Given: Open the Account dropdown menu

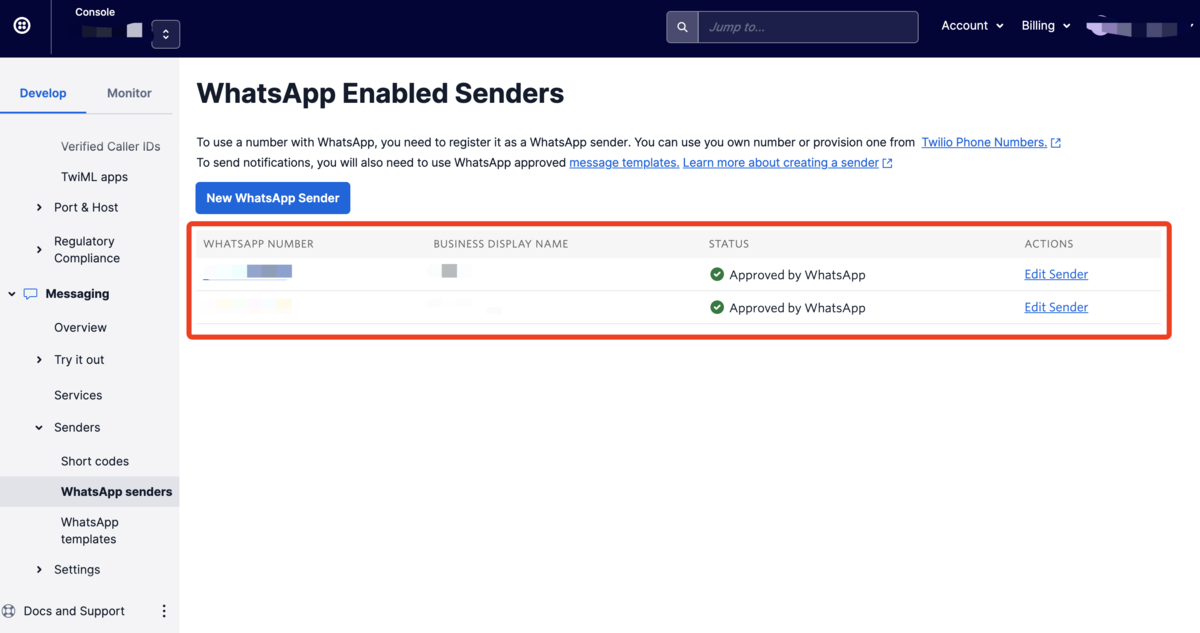Looking at the screenshot, I should pyautogui.click(x=972, y=26).
